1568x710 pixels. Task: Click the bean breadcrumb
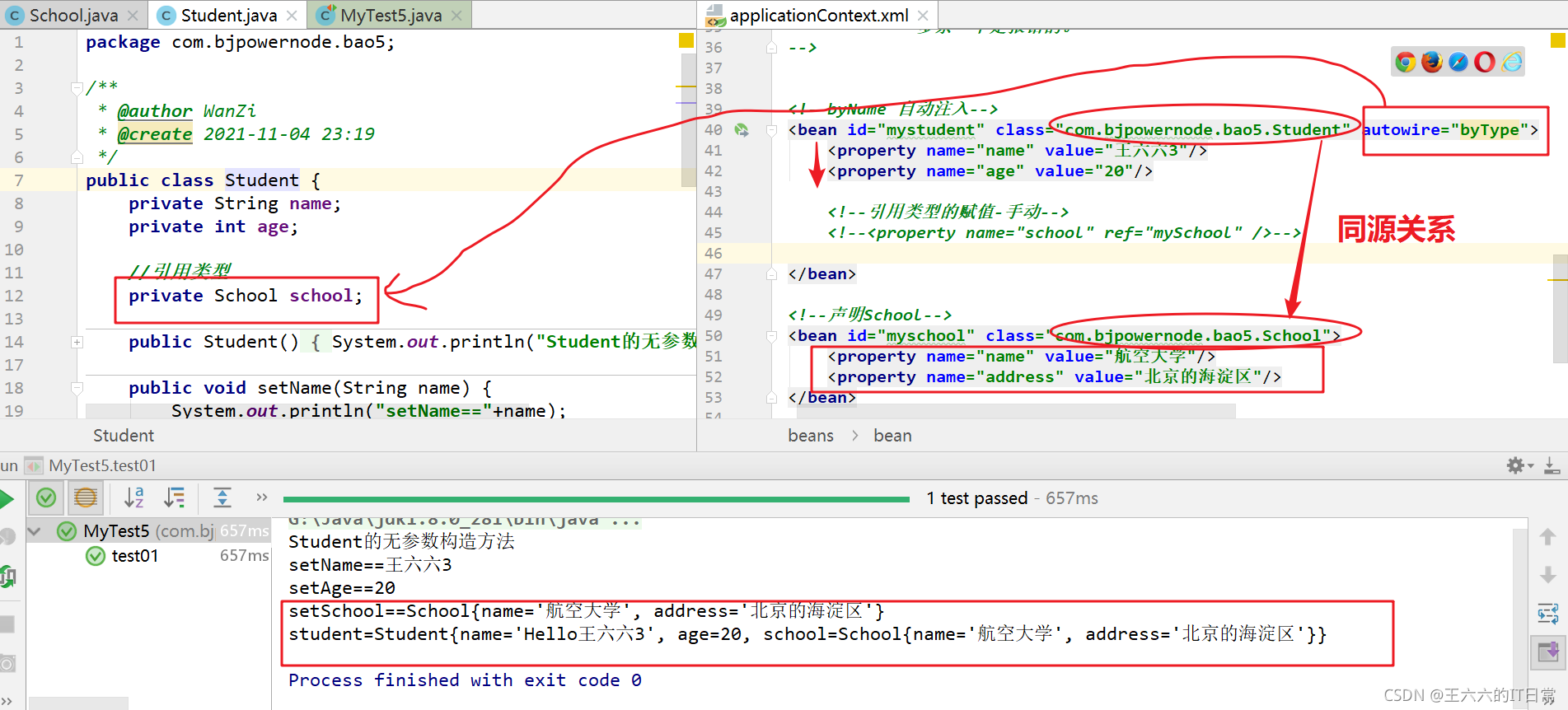pyautogui.click(x=892, y=436)
